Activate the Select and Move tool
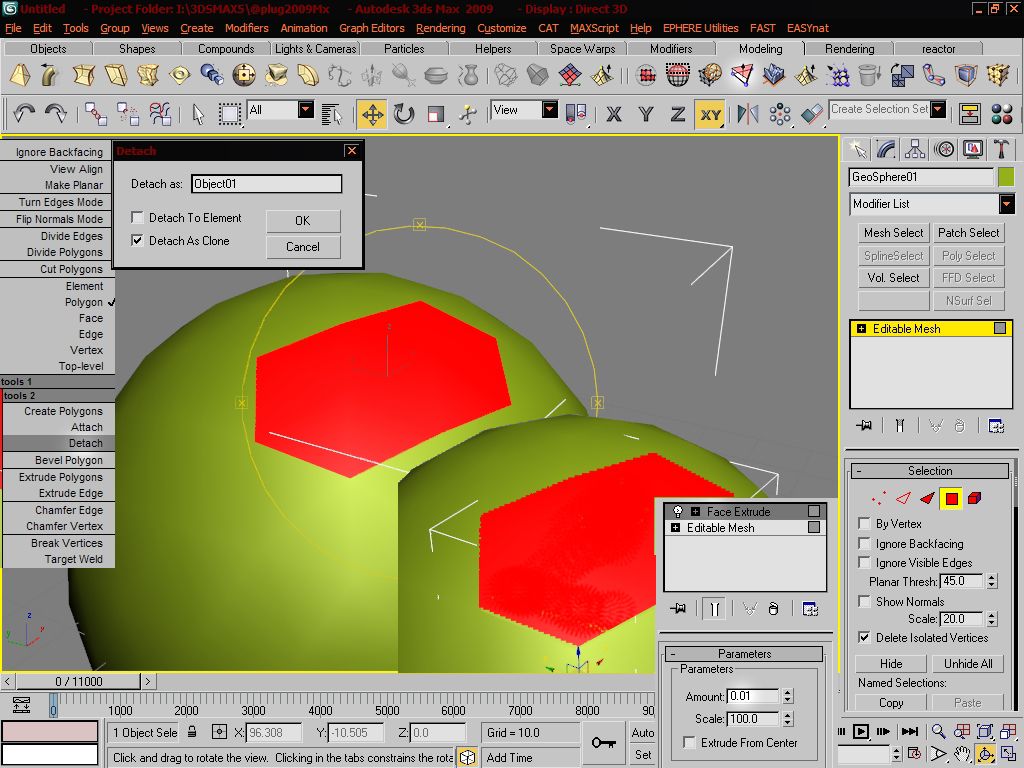The height and width of the screenshot is (768, 1024). click(372, 114)
